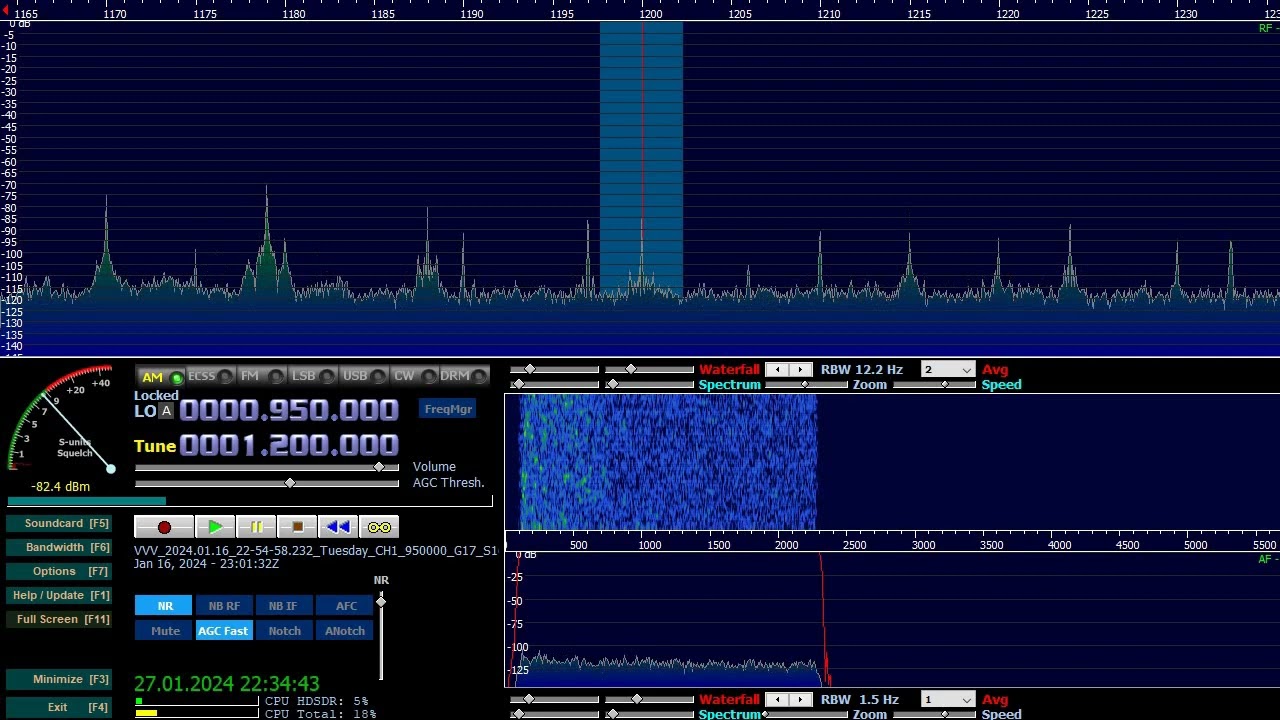The height and width of the screenshot is (720, 1280).
Task: Click the RF Spectrum label
Action: [x=730, y=385]
